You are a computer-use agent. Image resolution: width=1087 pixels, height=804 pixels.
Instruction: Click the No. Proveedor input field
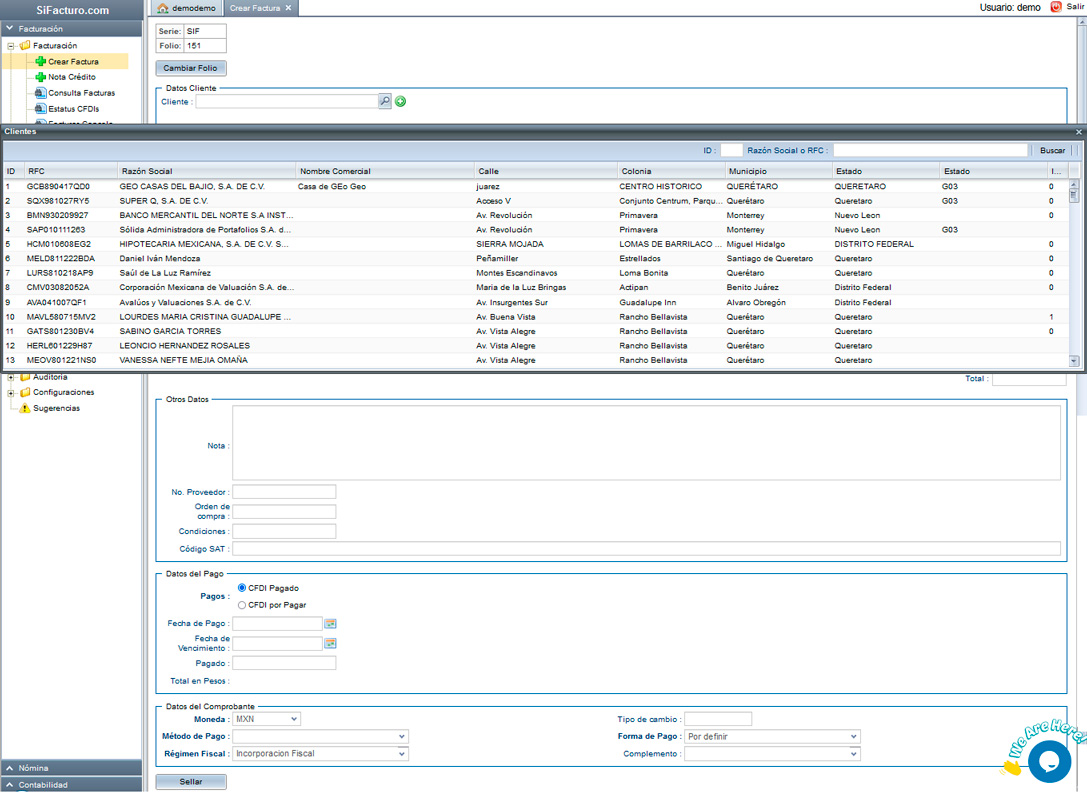pos(284,492)
